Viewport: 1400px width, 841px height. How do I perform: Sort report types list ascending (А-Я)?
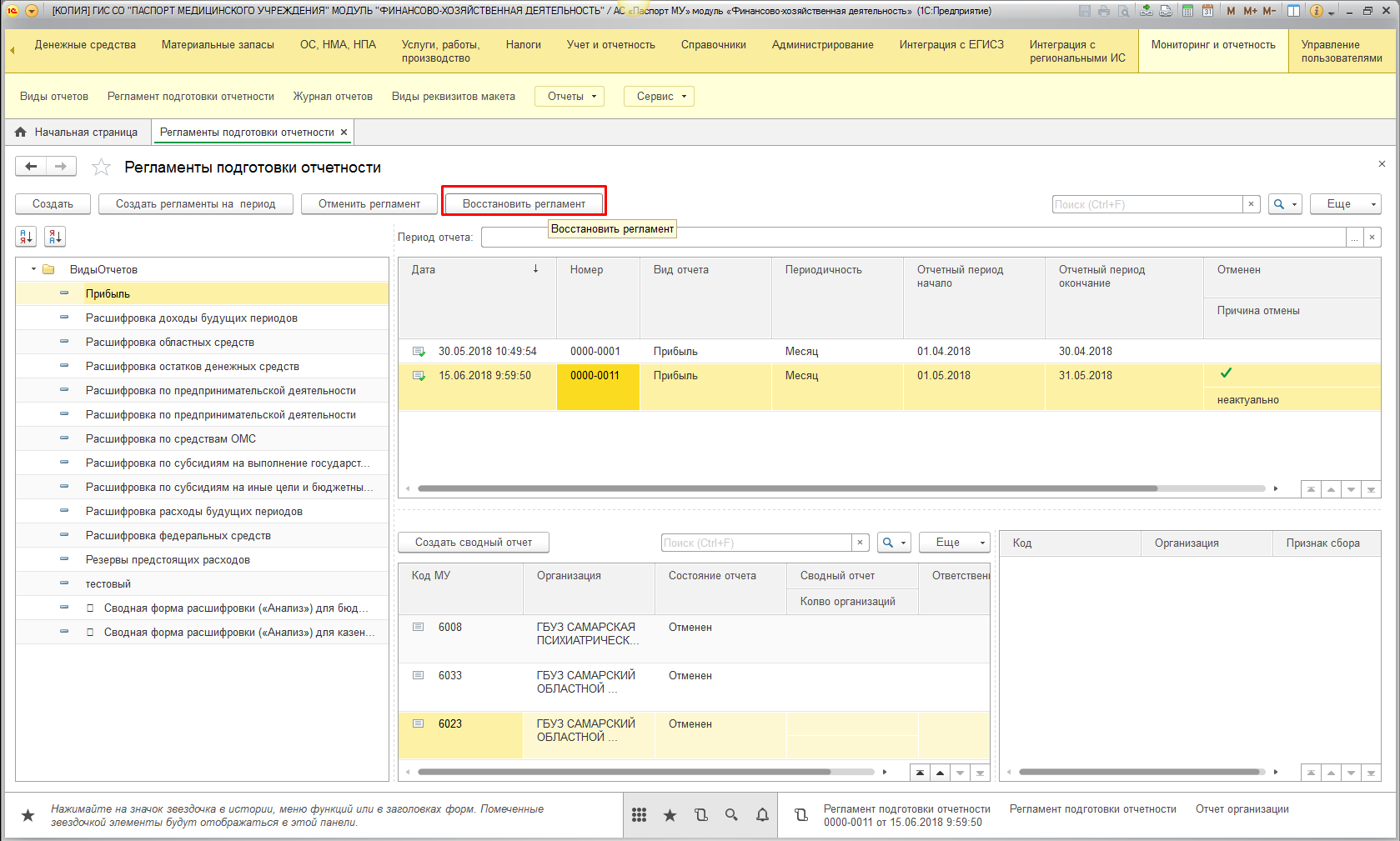[26, 237]
